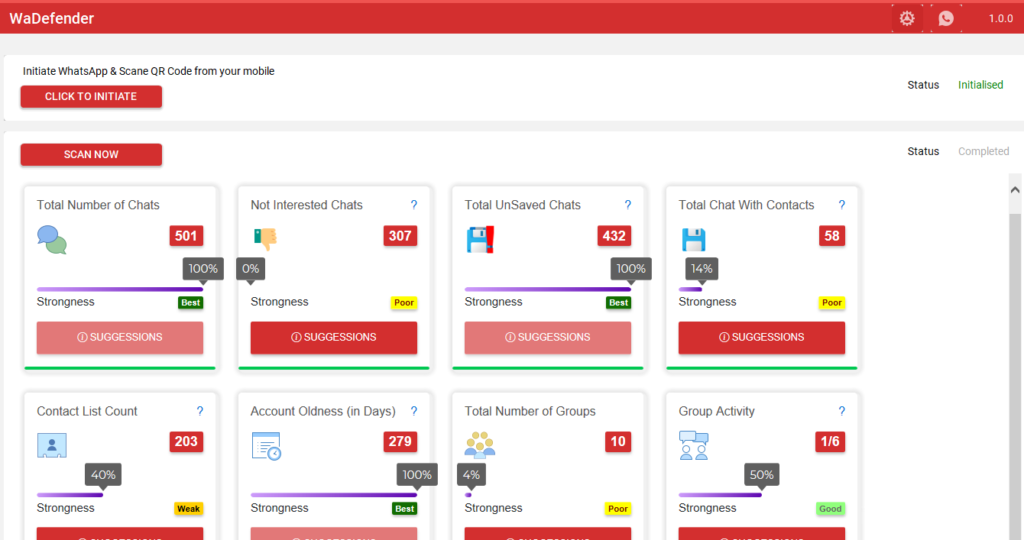Open help for Total UnSaved Chats
Image resolution: width=1024 pixels, height=540 pixels.
coord(628,205)
